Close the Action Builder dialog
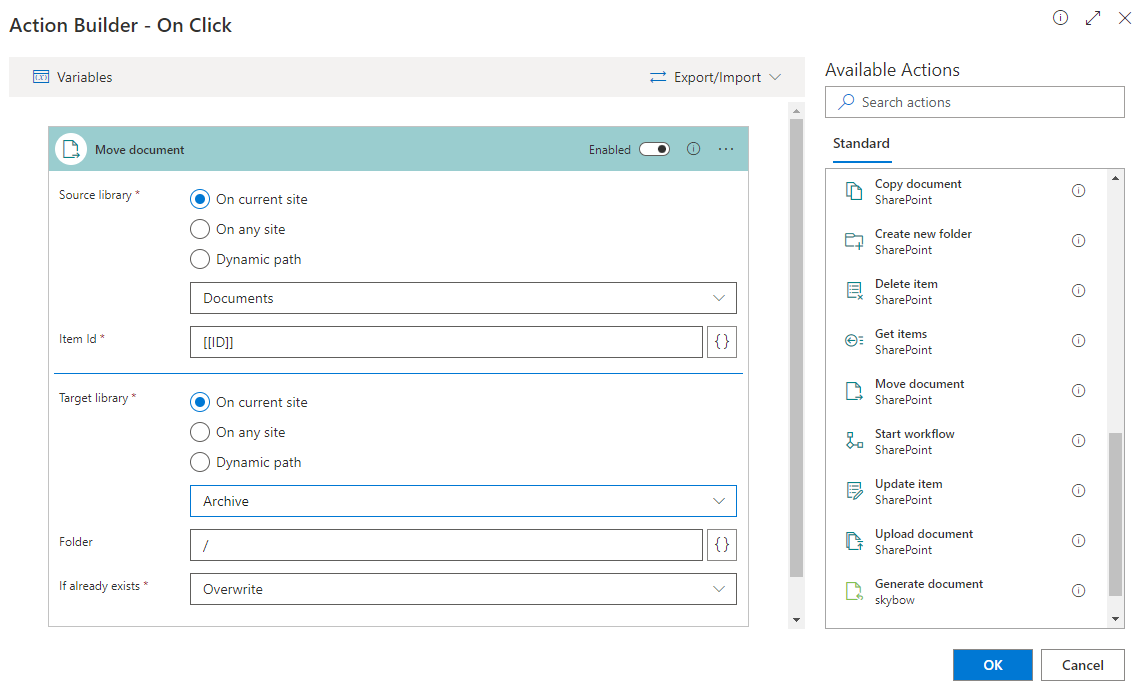The width and height of the screenshot is (1140, 690). click(x=1125, y=18)
